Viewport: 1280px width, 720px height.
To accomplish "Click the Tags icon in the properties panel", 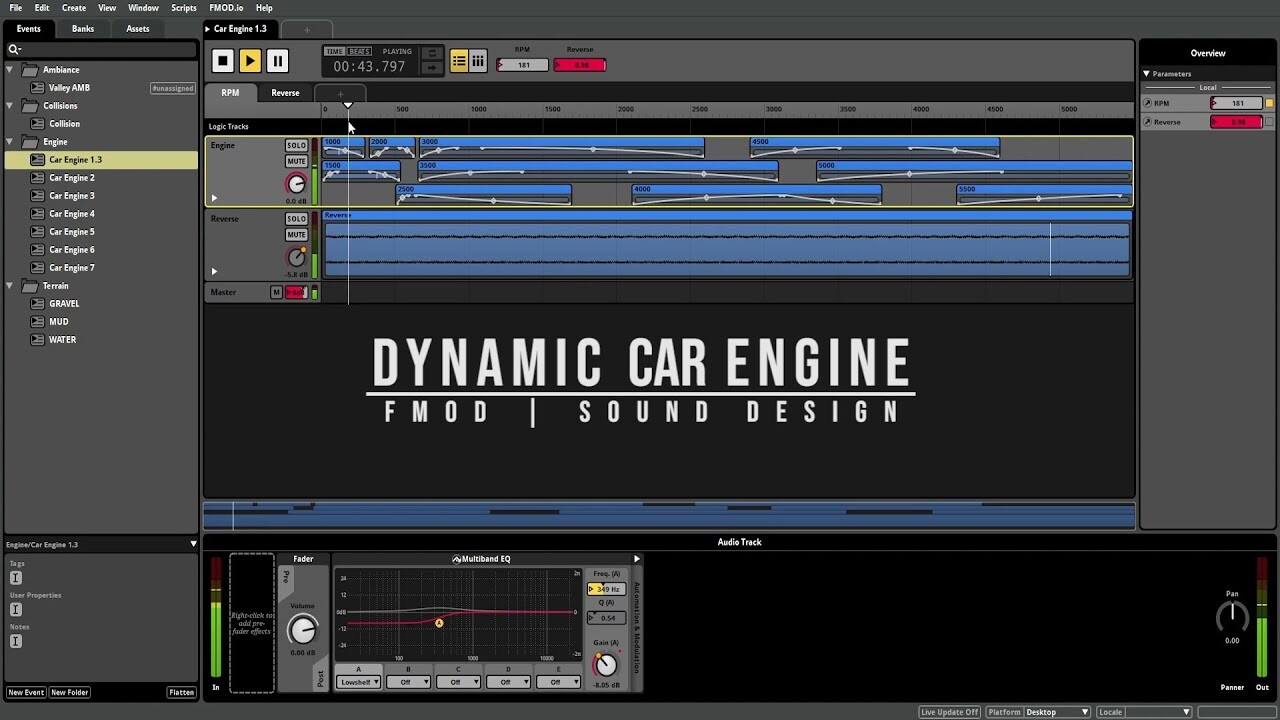I will (16, 577).
